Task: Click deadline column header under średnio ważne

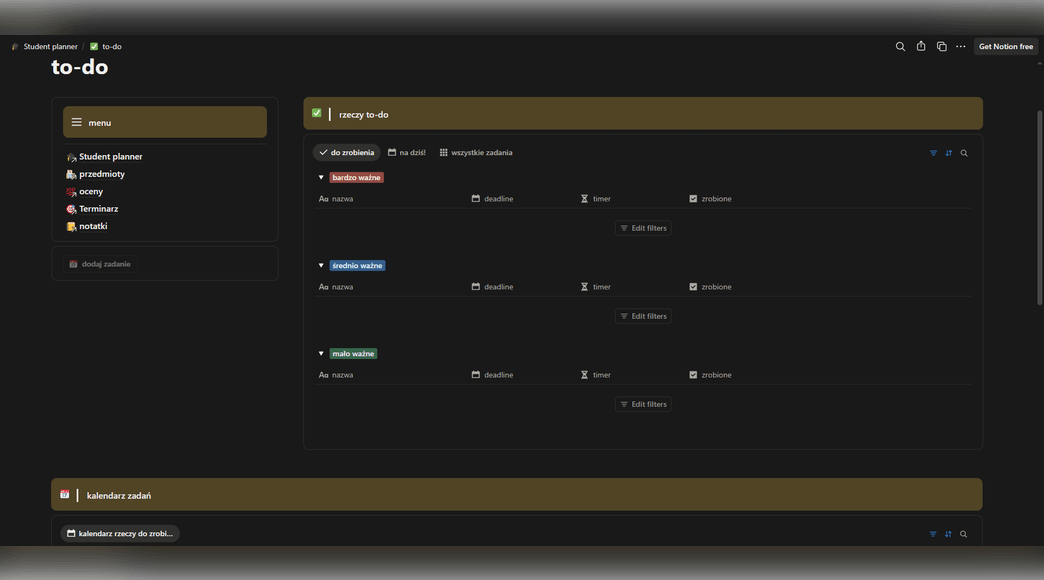Action: point(492,286)
